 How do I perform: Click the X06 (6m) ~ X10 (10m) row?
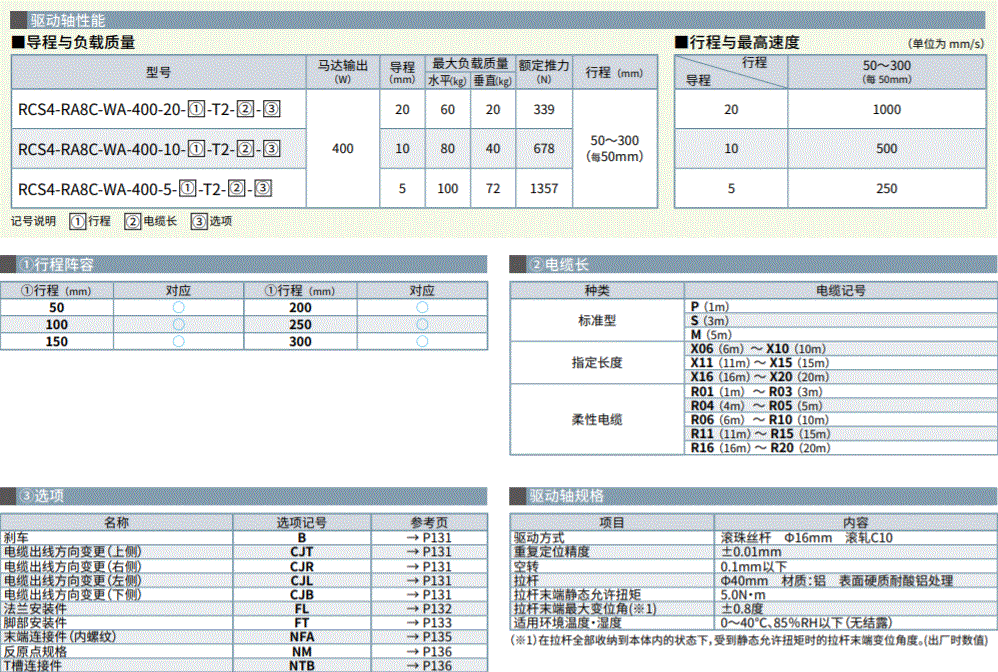click(x=840, y=349)
